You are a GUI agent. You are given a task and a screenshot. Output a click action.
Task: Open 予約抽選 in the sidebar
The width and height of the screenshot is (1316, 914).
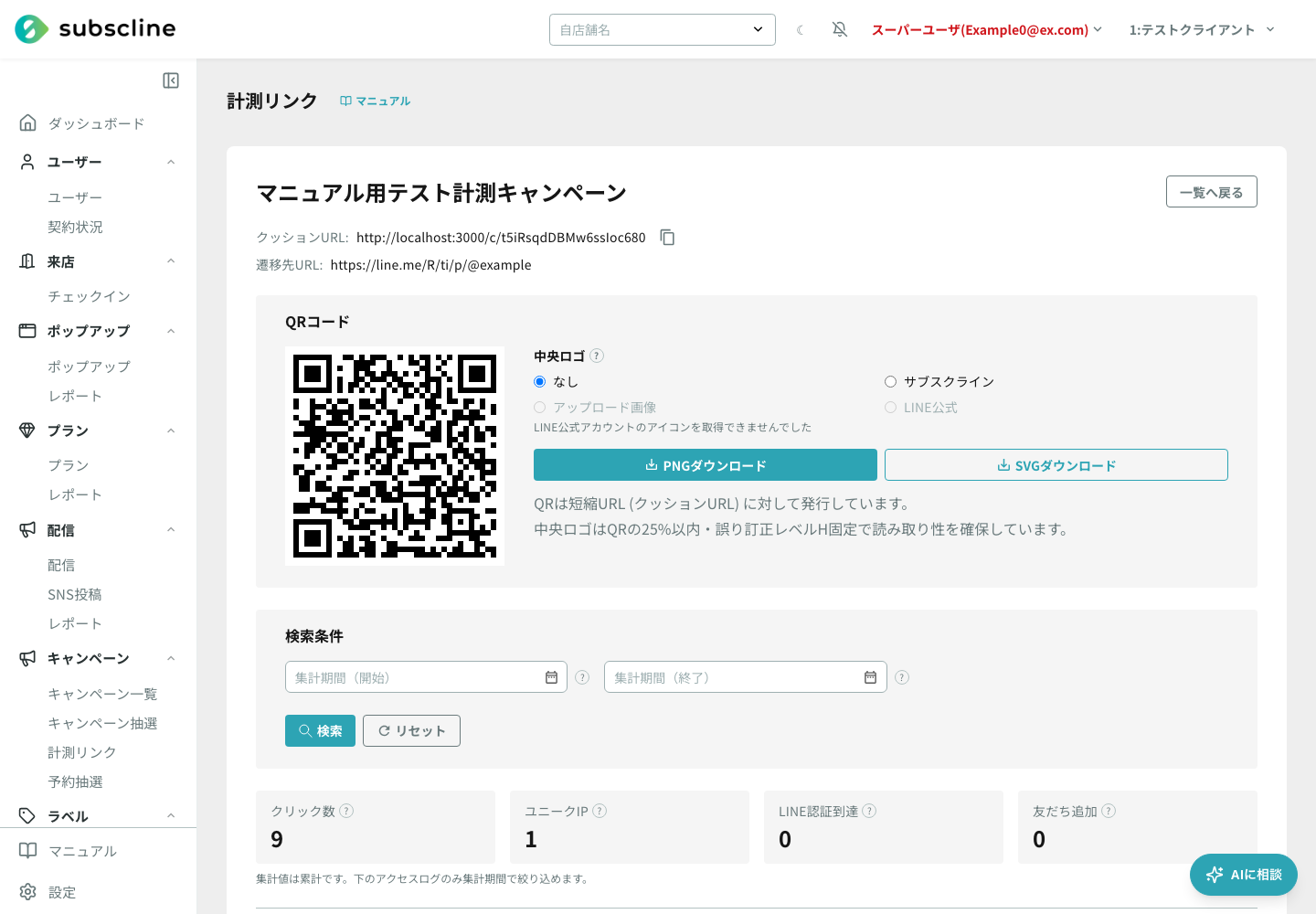click(x=76, y=781)
